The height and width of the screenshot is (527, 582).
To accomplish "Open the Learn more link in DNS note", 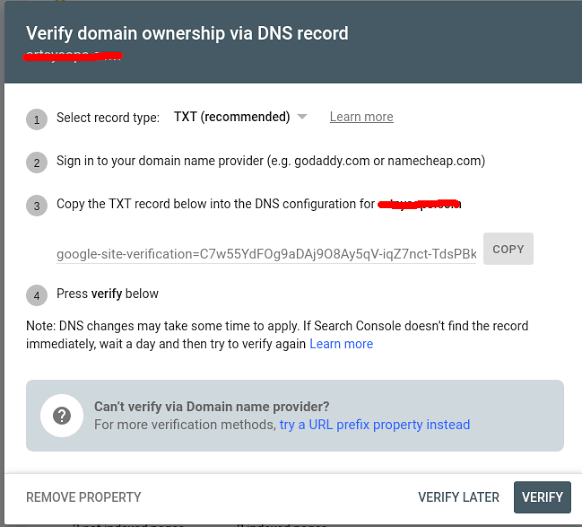I will (341, 344).
